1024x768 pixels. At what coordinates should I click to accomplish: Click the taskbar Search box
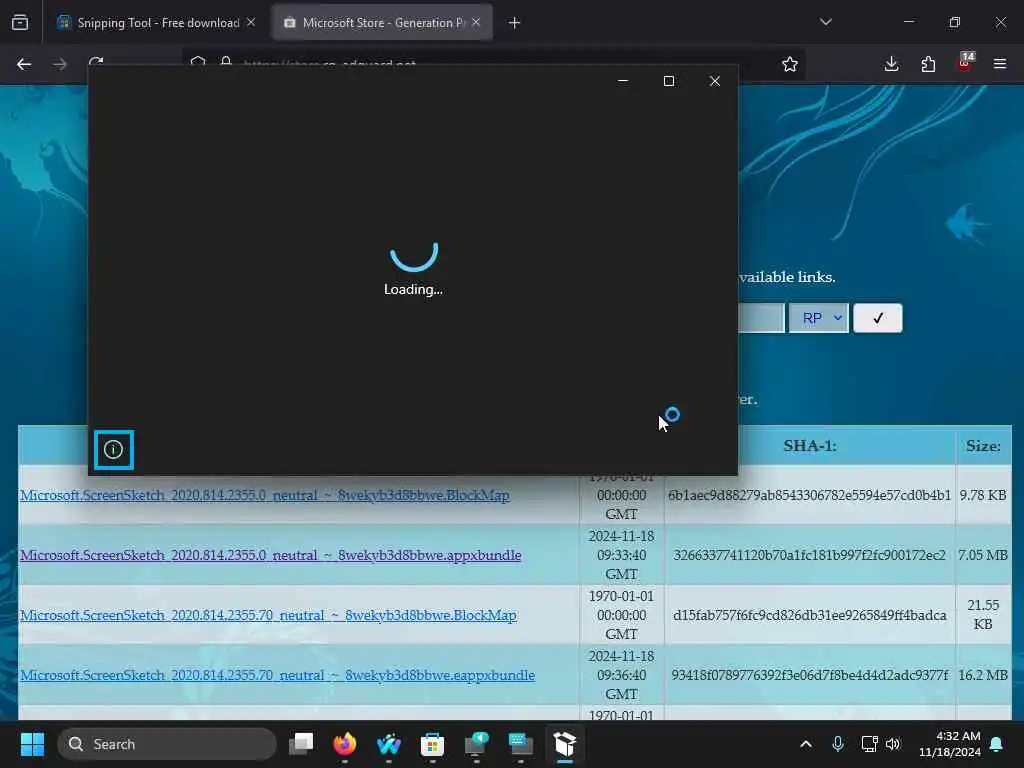167,744
